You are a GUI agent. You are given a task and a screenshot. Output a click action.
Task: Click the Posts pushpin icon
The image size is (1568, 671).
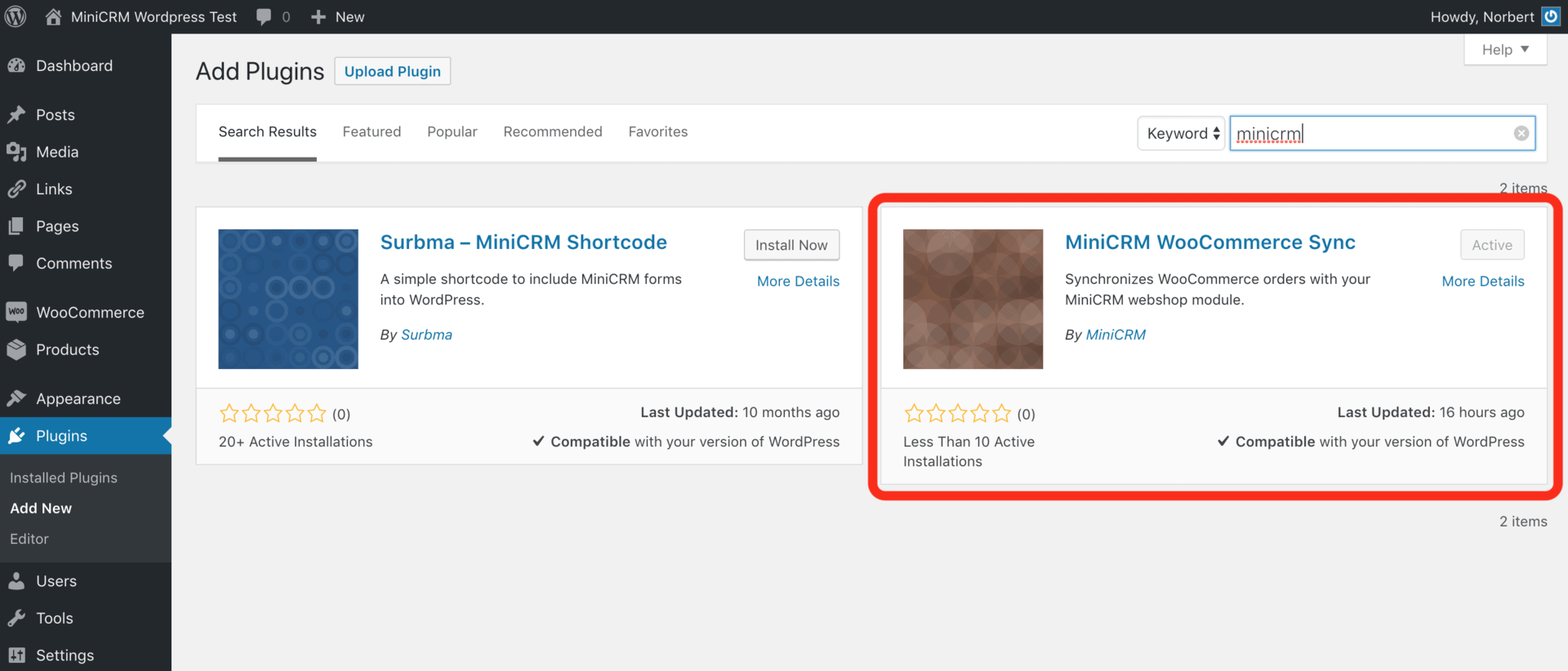coord(16,114)
